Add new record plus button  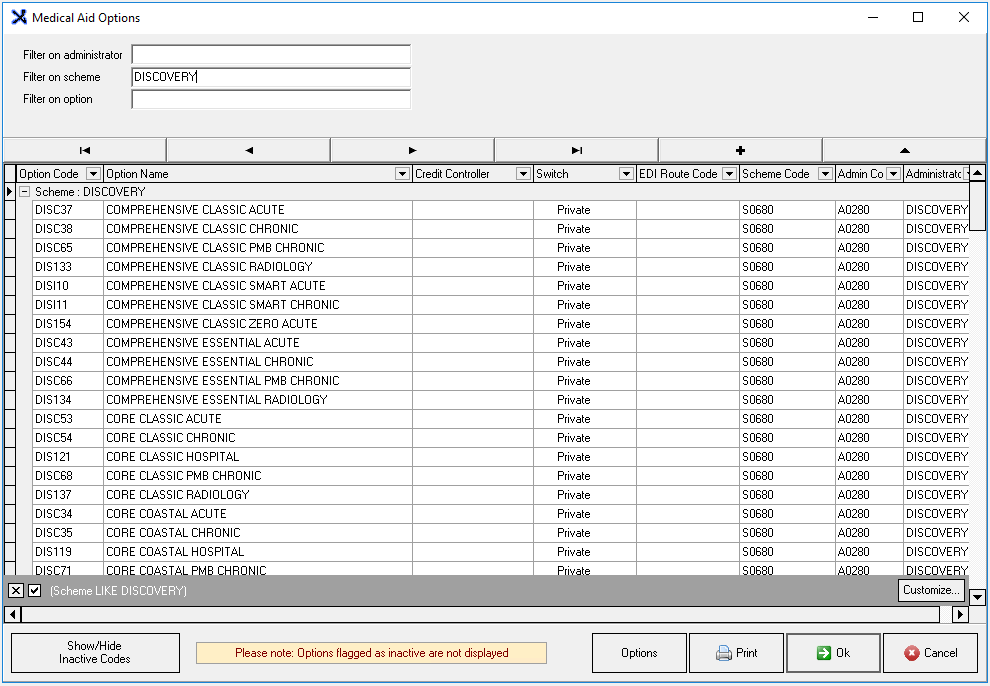pos(740,150)
